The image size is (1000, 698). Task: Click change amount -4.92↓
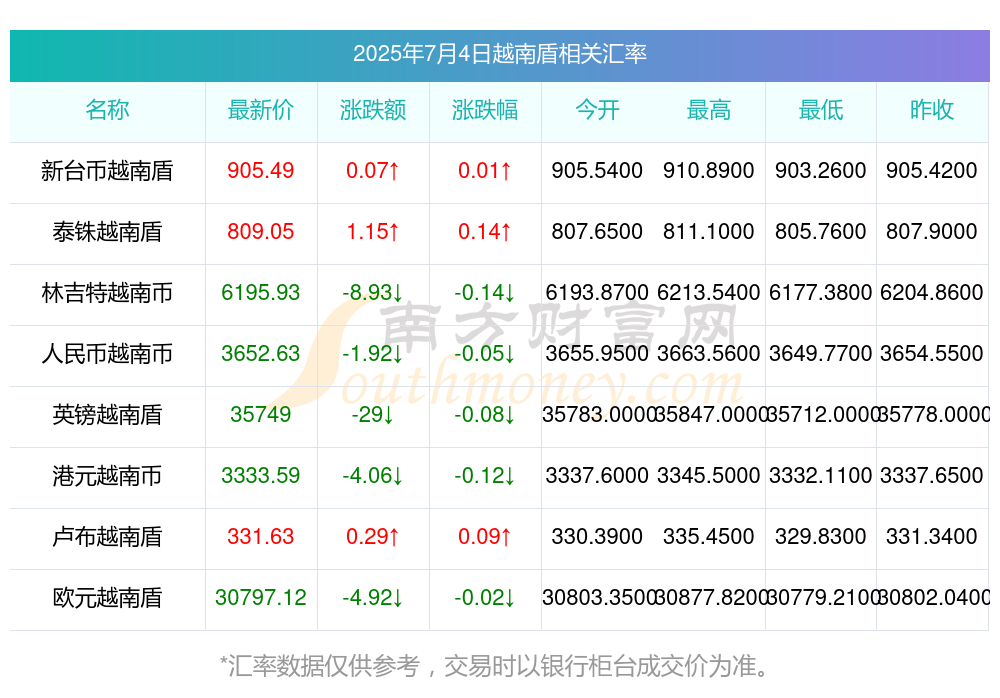coord(372,597)
